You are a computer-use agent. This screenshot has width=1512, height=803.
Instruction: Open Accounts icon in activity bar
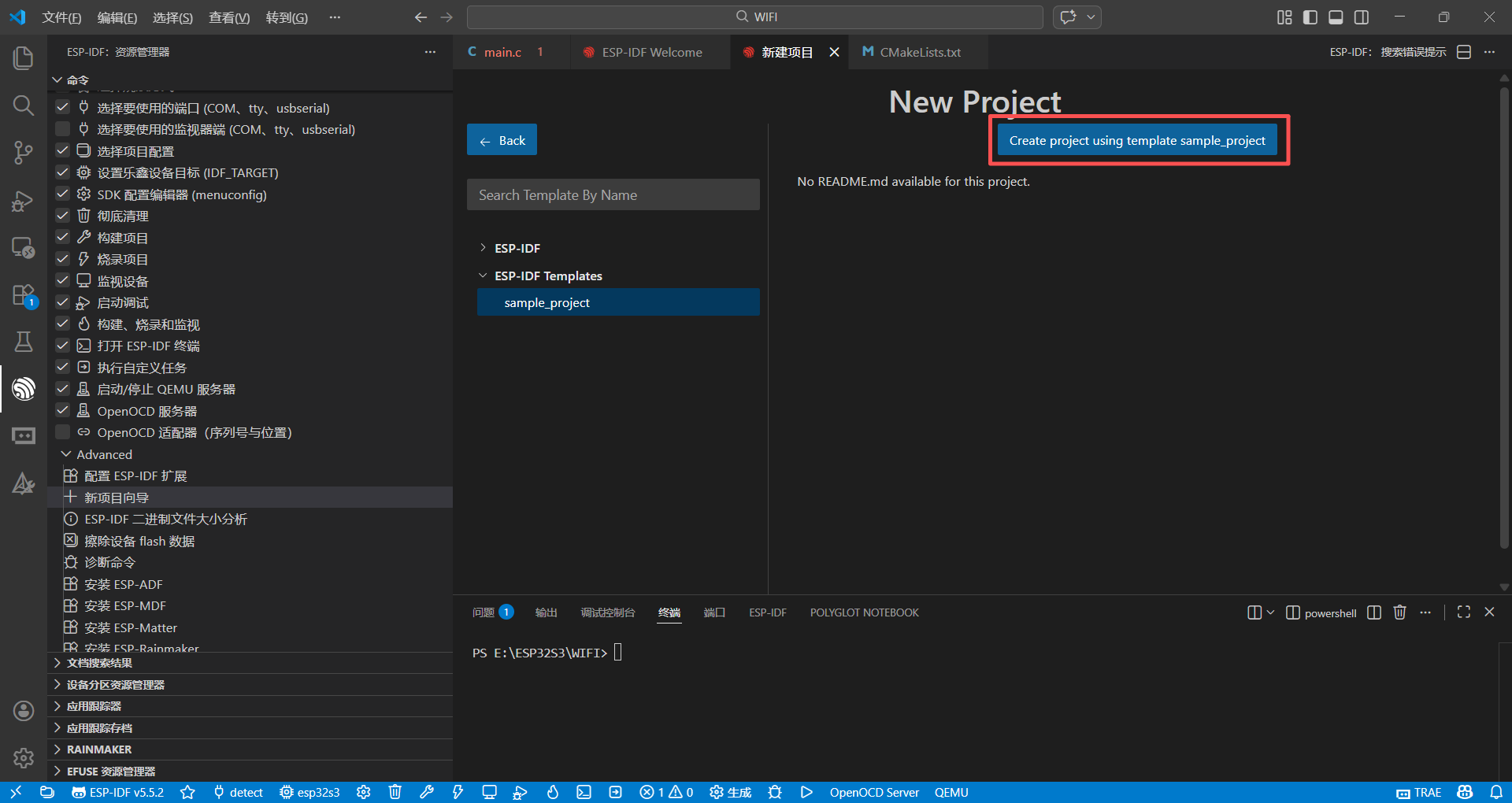[x=24, y=711]
